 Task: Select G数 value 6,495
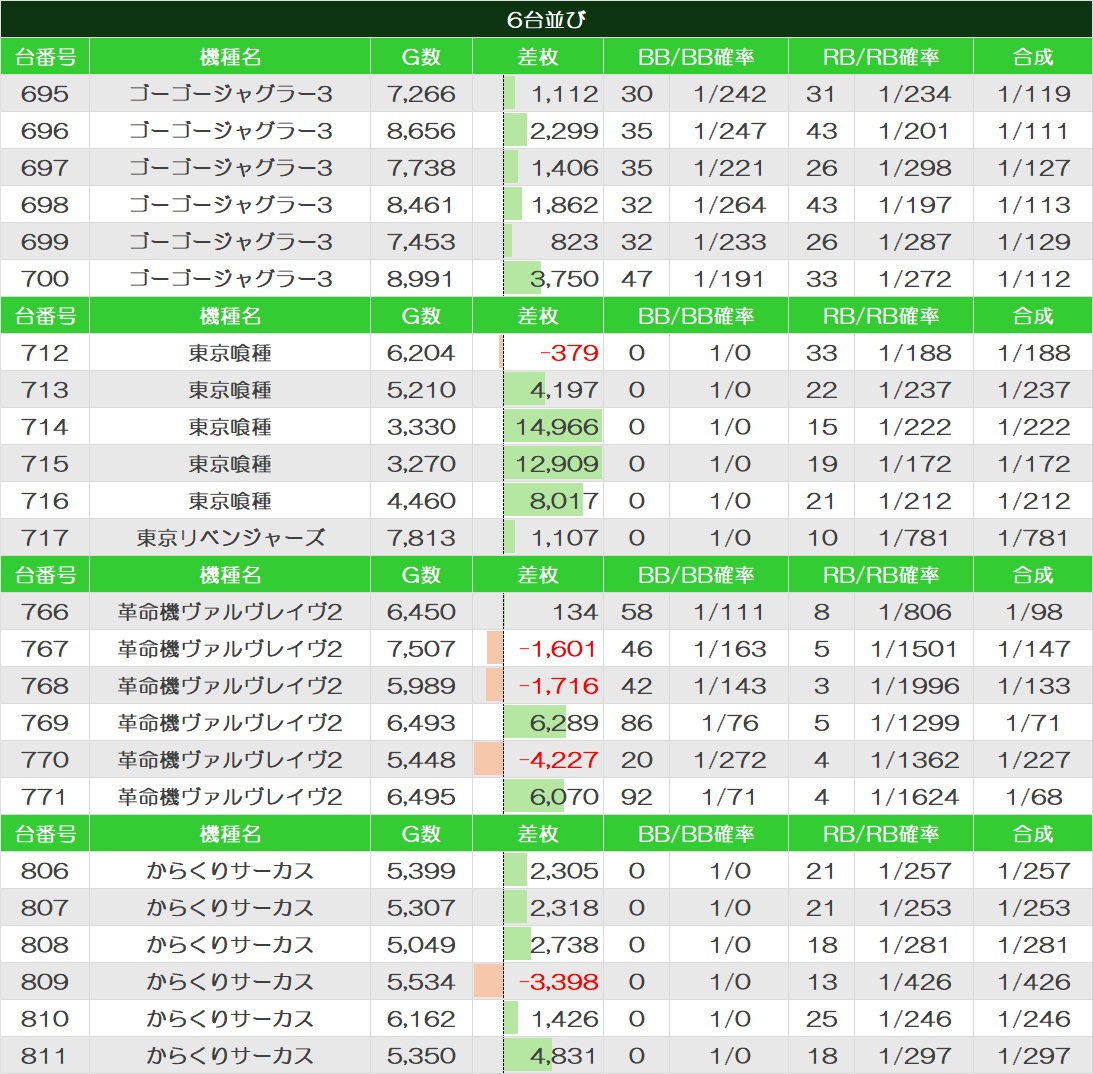click(421, 796)
